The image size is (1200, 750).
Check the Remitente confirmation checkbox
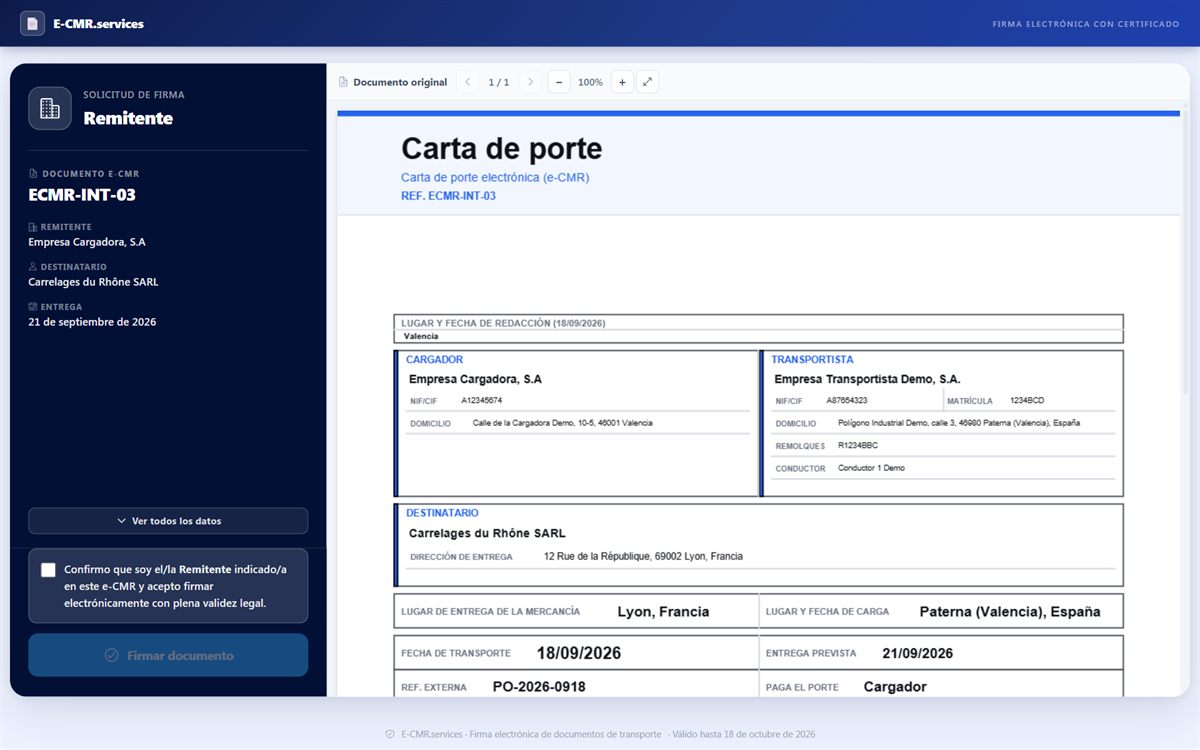(x=48, y=570)
